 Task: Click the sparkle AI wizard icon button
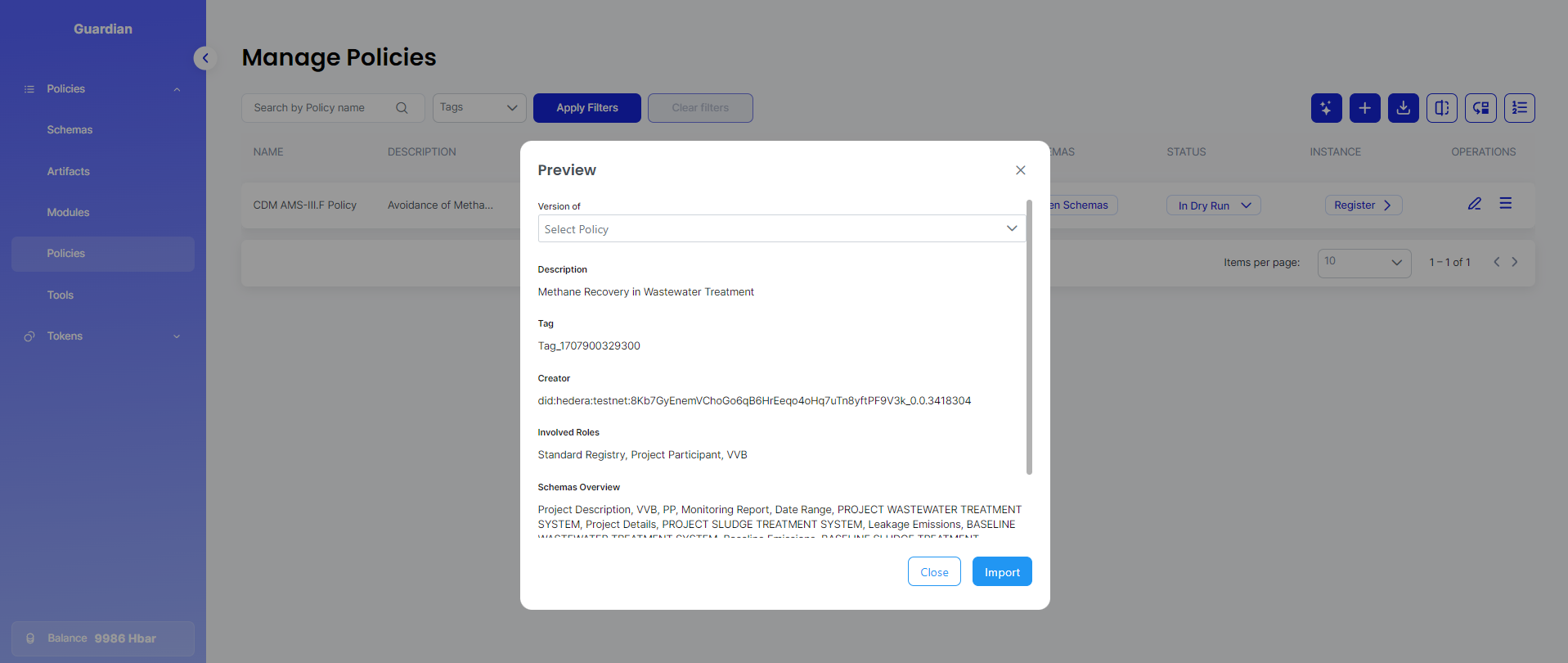[1326, 108]
